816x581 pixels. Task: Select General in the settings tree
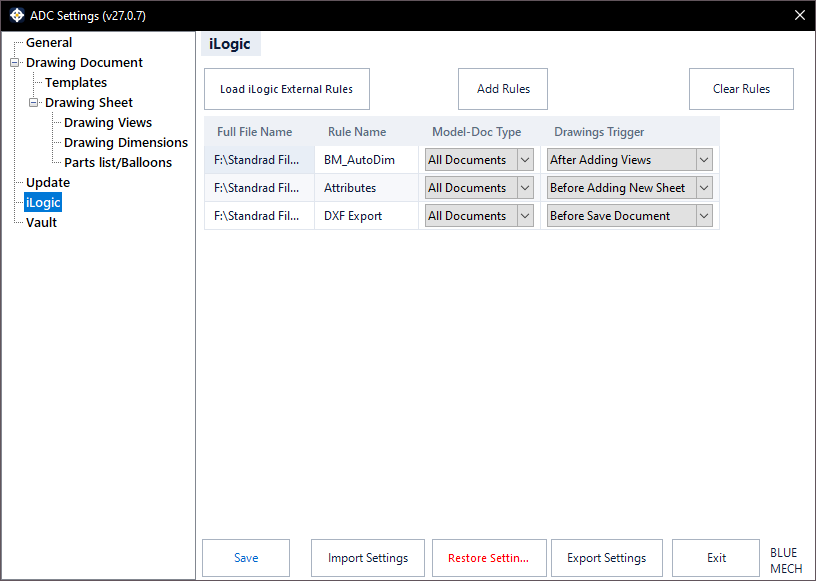(x=49, y=43)
